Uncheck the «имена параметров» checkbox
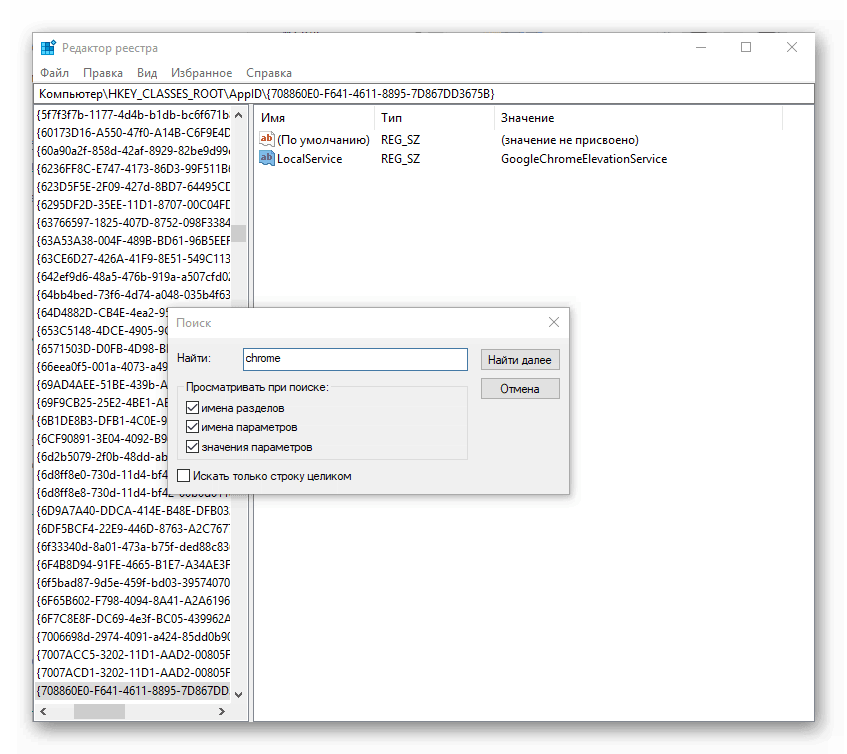The height and width of the screenshot is (754, 847). (x=193, y=427)
